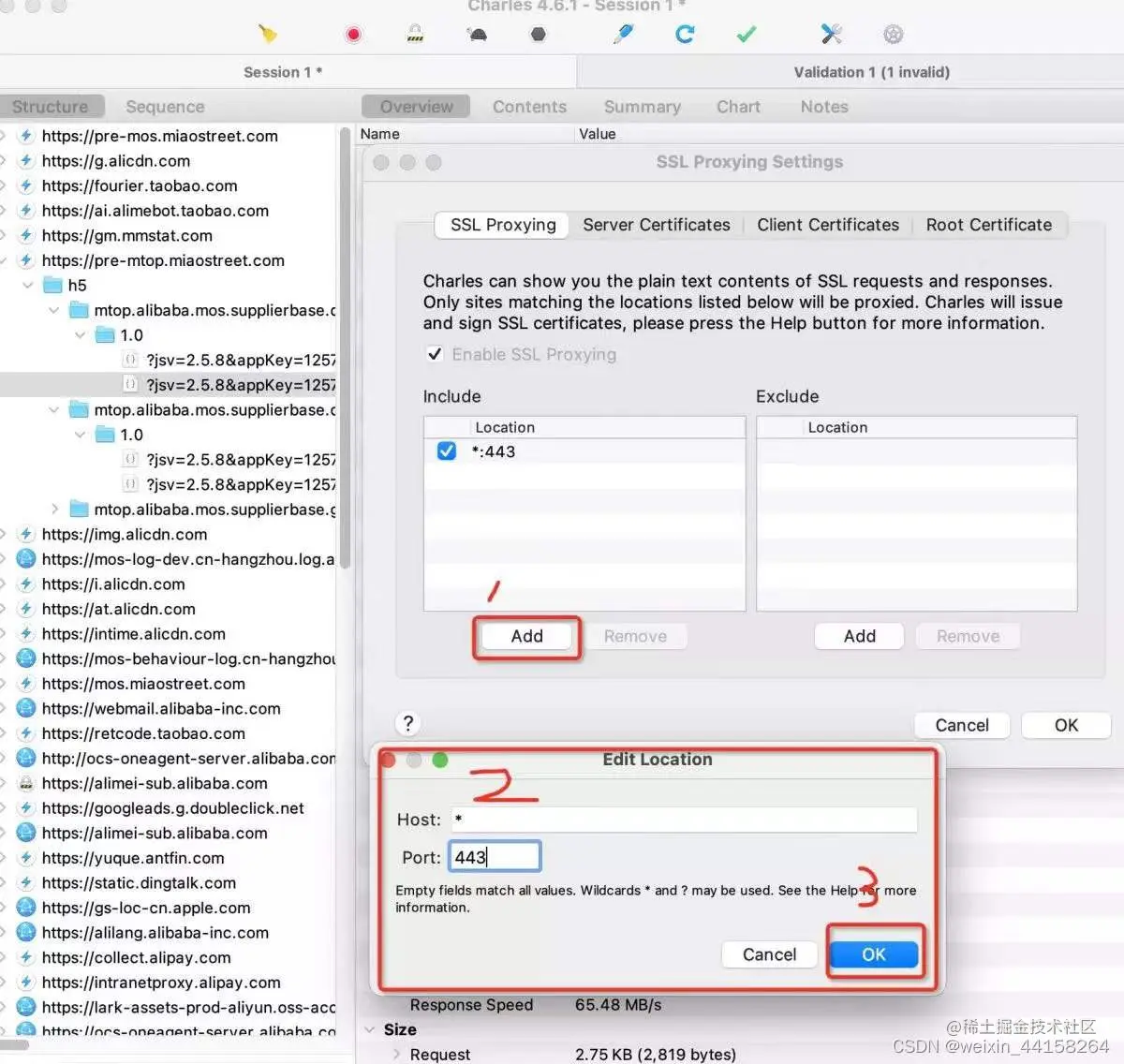Open the Summary tab
The image size is (1124, 1064).
point(642,107)
